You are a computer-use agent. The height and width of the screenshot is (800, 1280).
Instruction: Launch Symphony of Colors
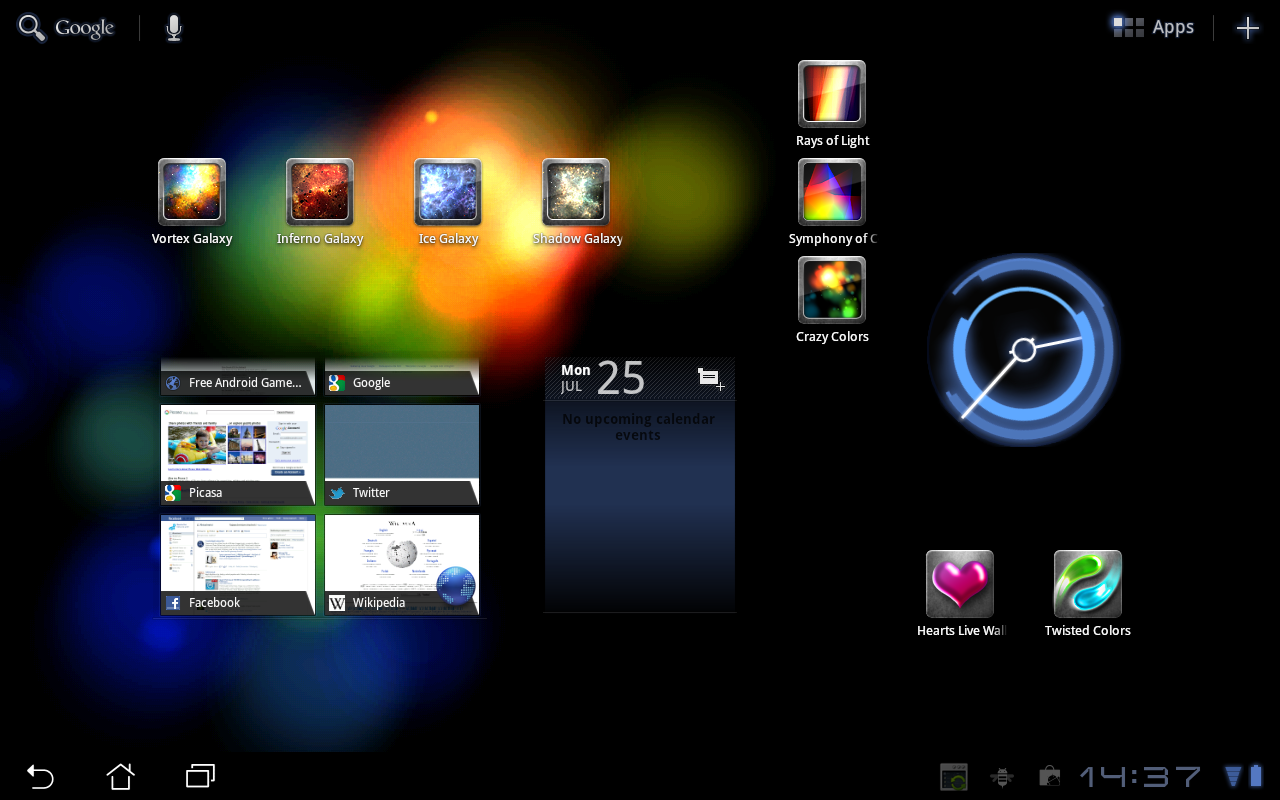pos(831,190)
